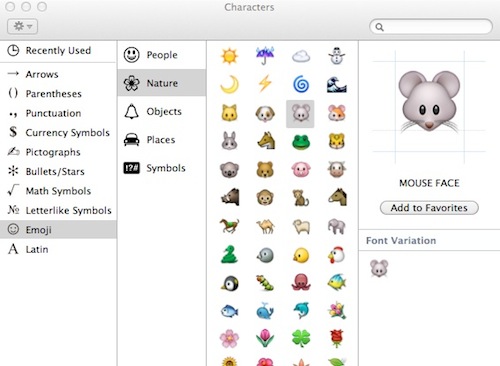Select the pink pig face emoji
Viewport: 500px width, 366px height.
(x=301, y=170)
